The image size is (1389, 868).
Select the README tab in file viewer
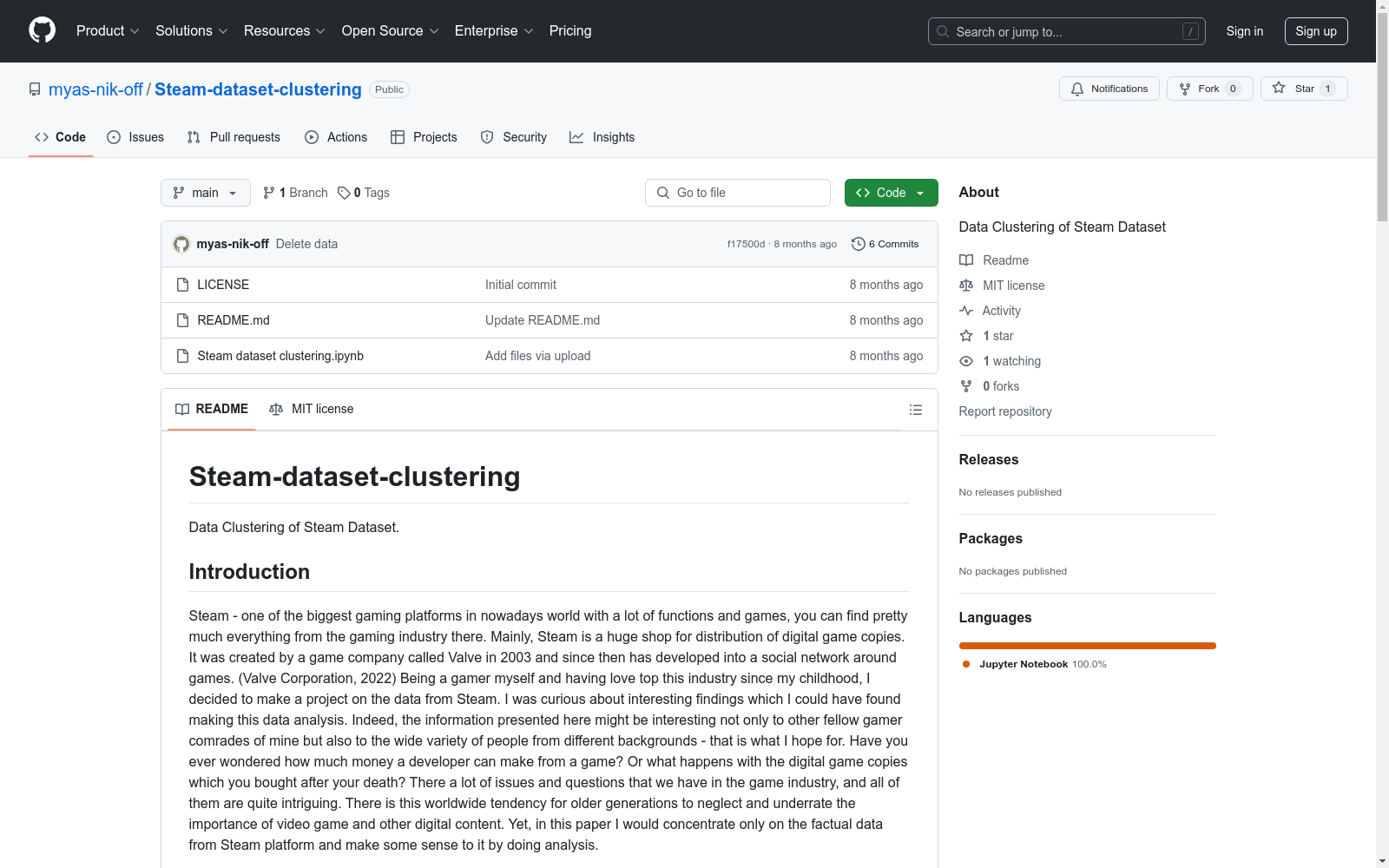(212, 409)
